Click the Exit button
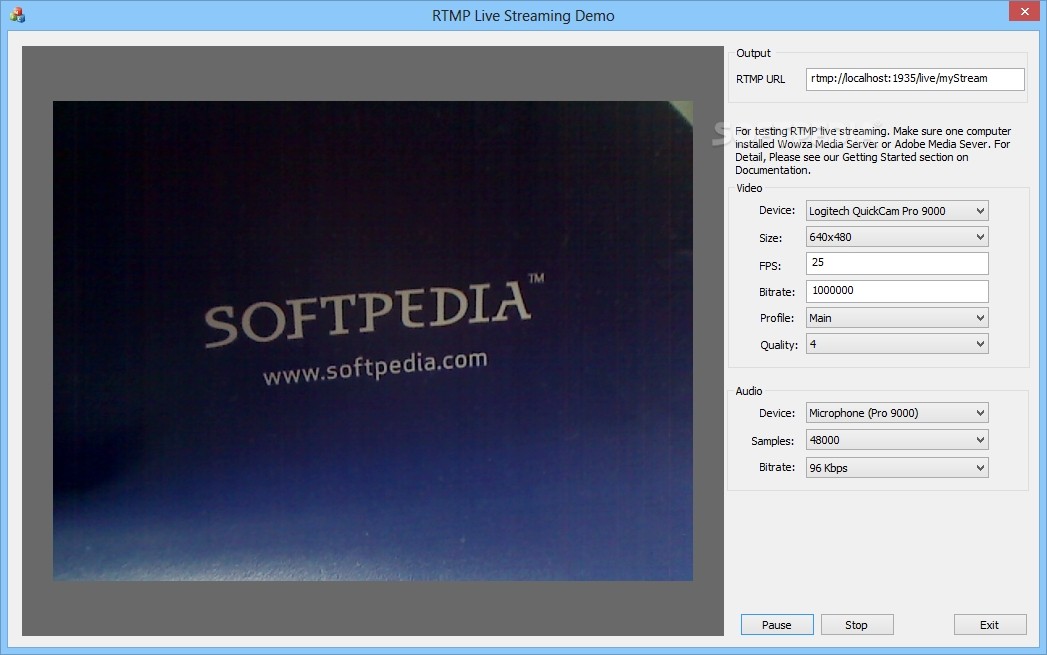 [x=990, y=625]
